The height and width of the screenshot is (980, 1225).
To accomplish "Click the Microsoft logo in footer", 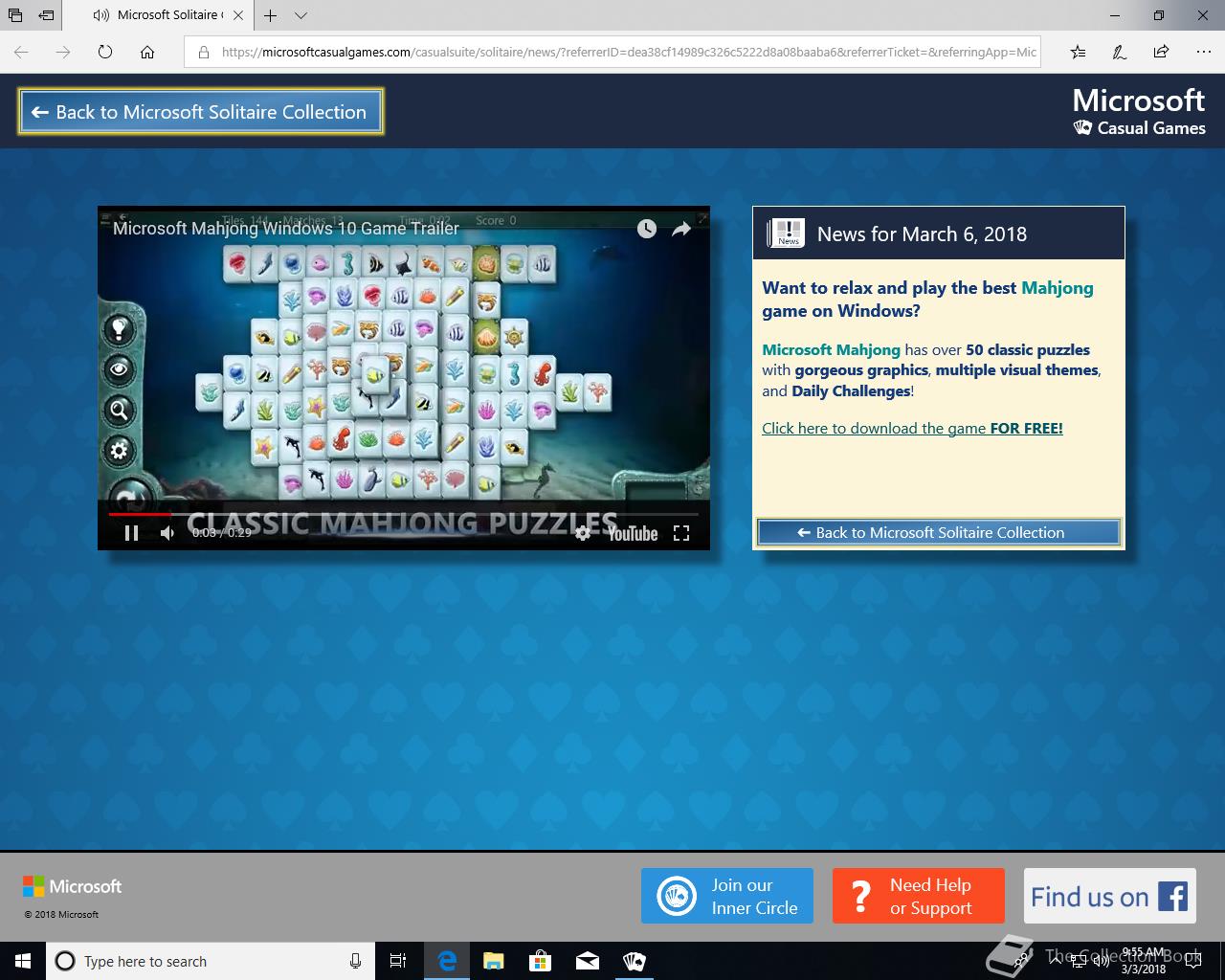I will coord(73,886).
